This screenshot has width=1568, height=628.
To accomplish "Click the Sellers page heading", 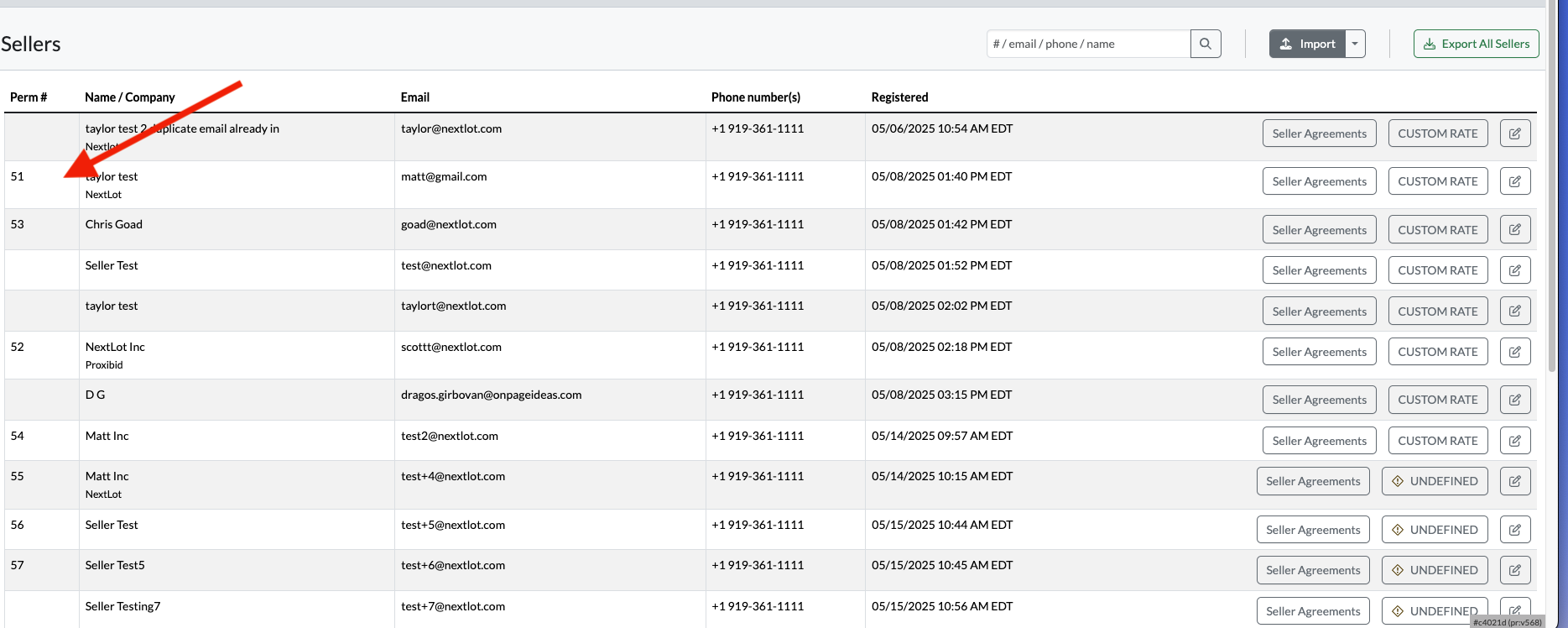I will click(x=31, y=44).
